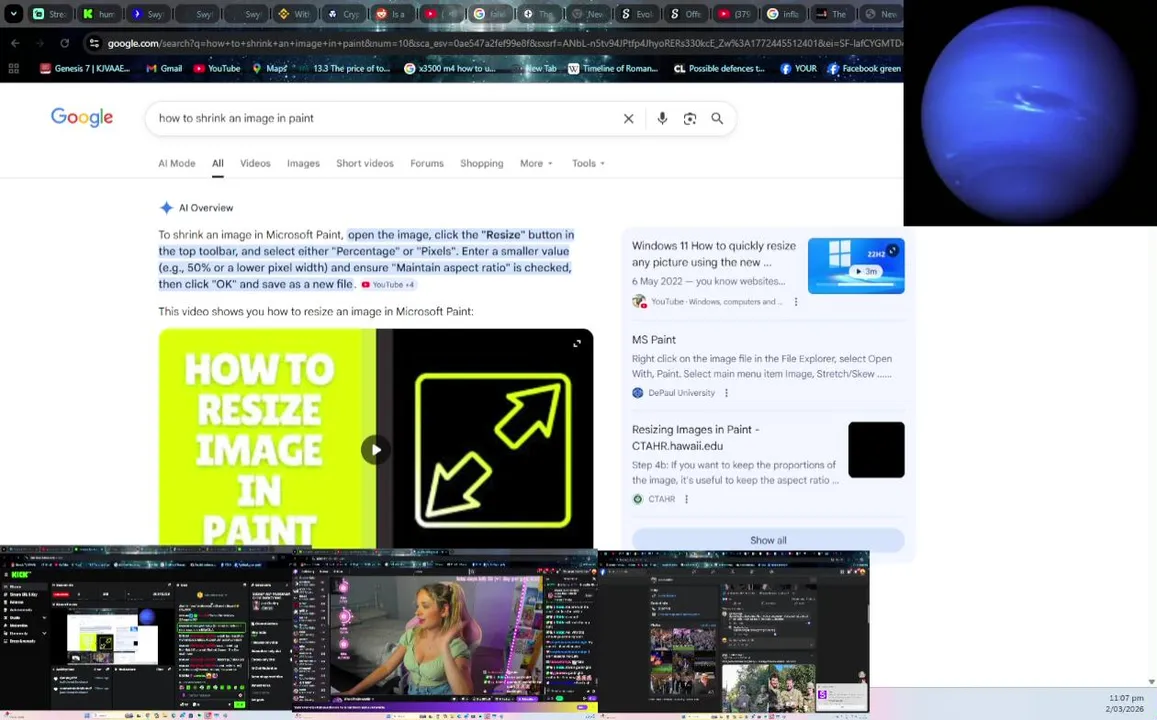Click the black thumbnail beside CTAHR result
This screenshot has width=1157, height=720.
click(876, 450)
